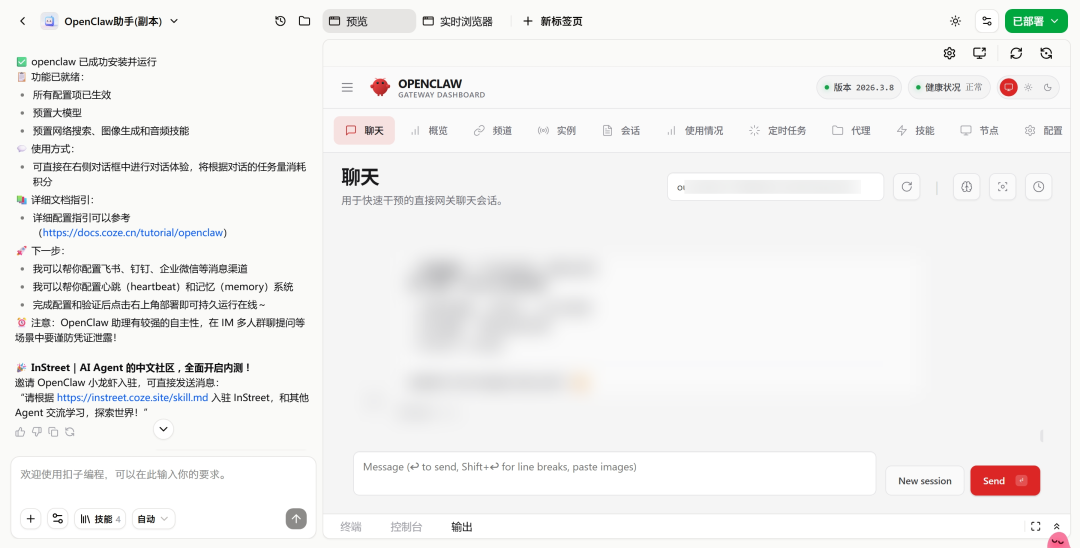Screen dimensions: 1080x548
Task: Open the 终端 bottom tab
Action: coord(351,527)
